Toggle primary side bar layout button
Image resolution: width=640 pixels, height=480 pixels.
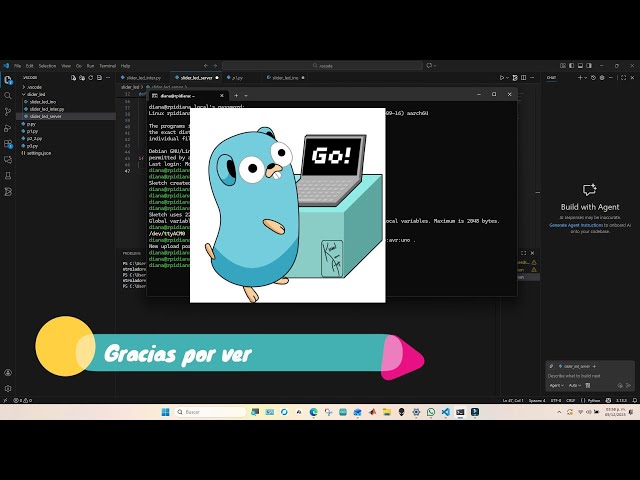pos(571,65)
